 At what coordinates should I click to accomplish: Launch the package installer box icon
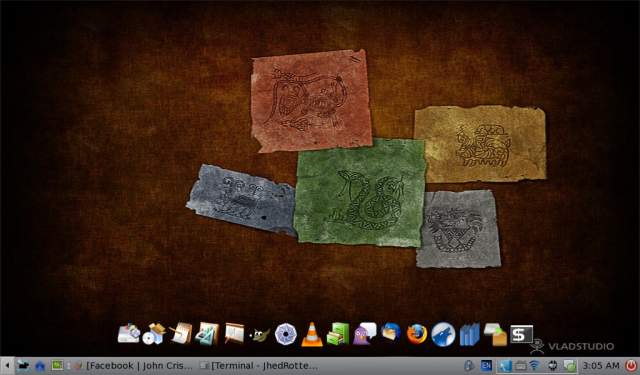coord(495,334)
